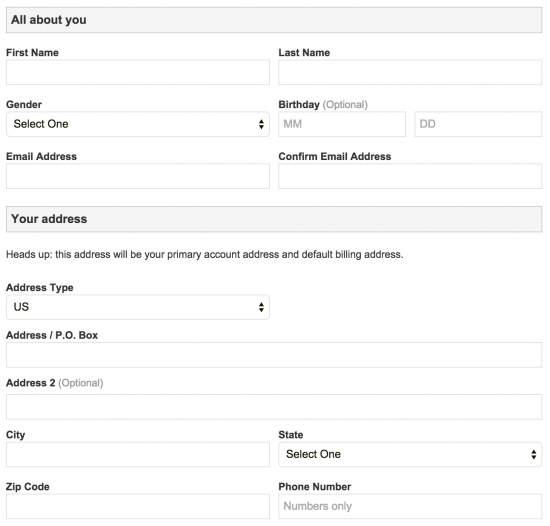Click the Last Name text box
Image resolution: width=550 pixels, height=526 pixels.
410,72
